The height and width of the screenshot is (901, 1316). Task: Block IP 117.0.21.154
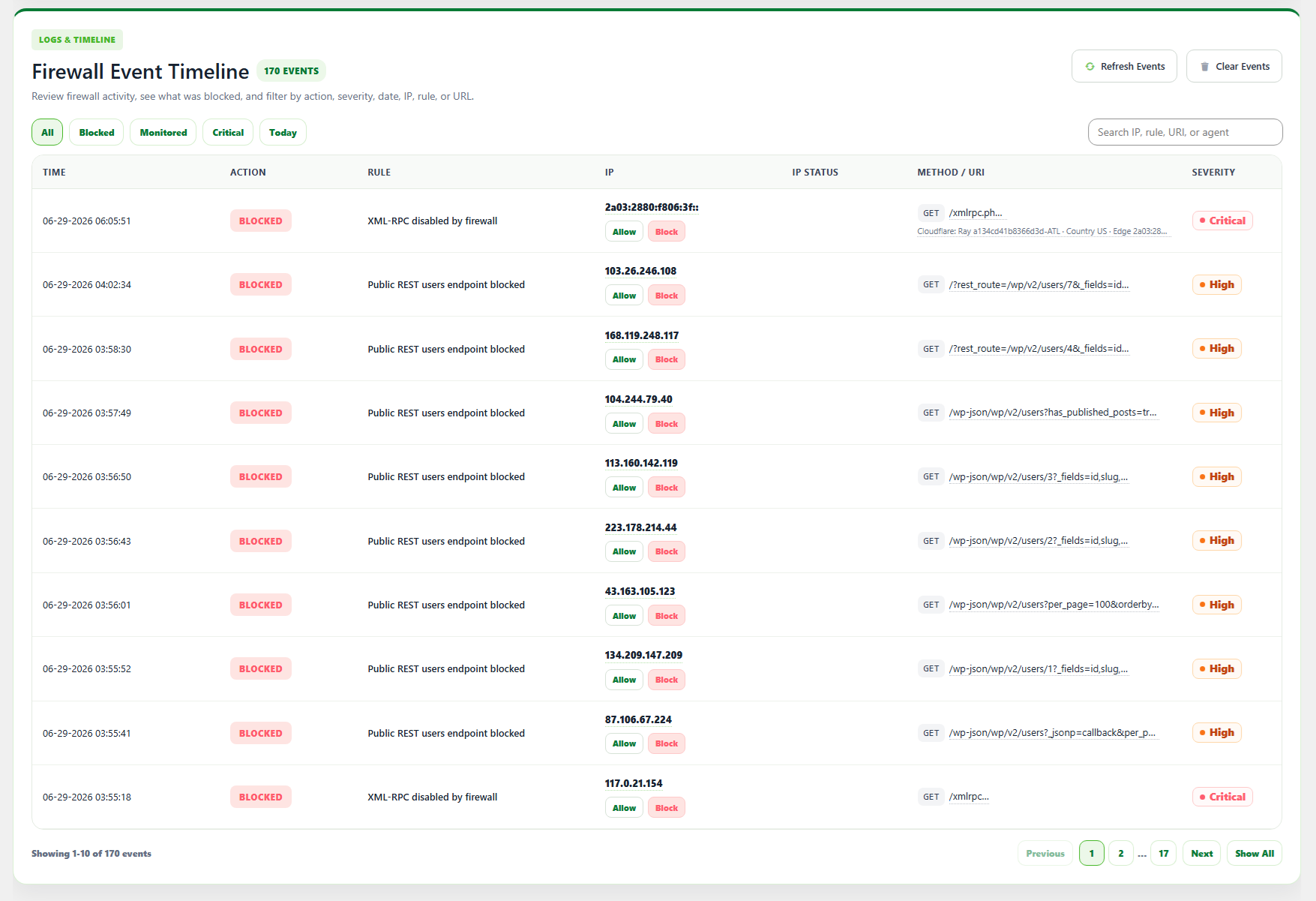coord(667,808)
